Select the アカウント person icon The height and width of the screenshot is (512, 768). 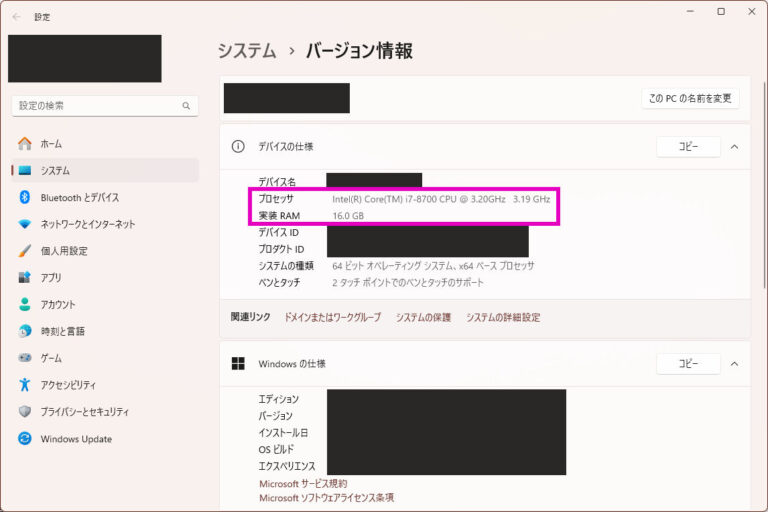[24, 304]
